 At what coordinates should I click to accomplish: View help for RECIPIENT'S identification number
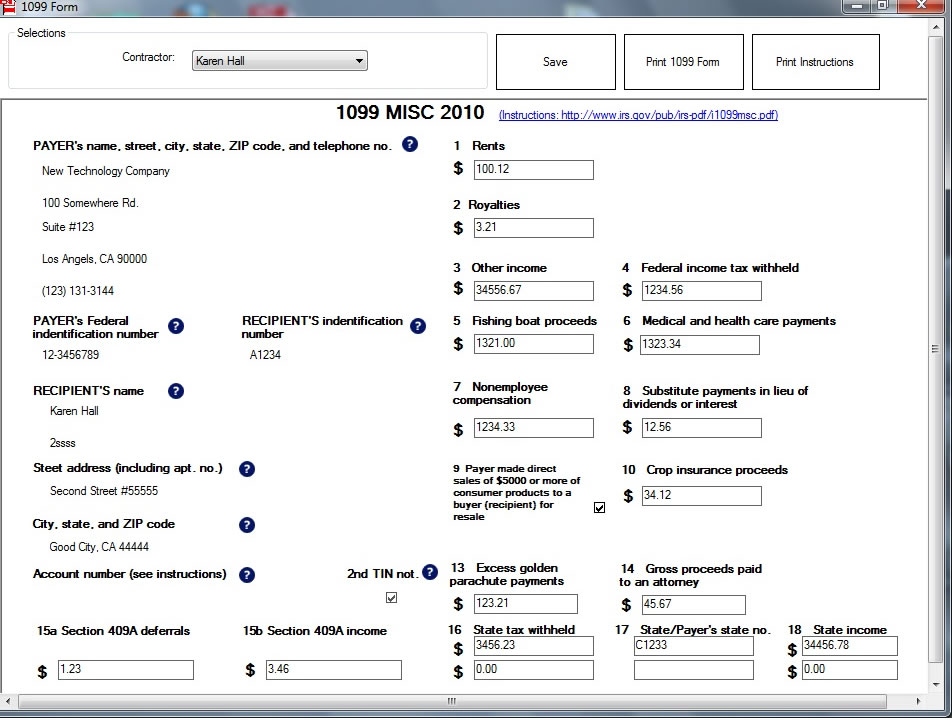418,326
